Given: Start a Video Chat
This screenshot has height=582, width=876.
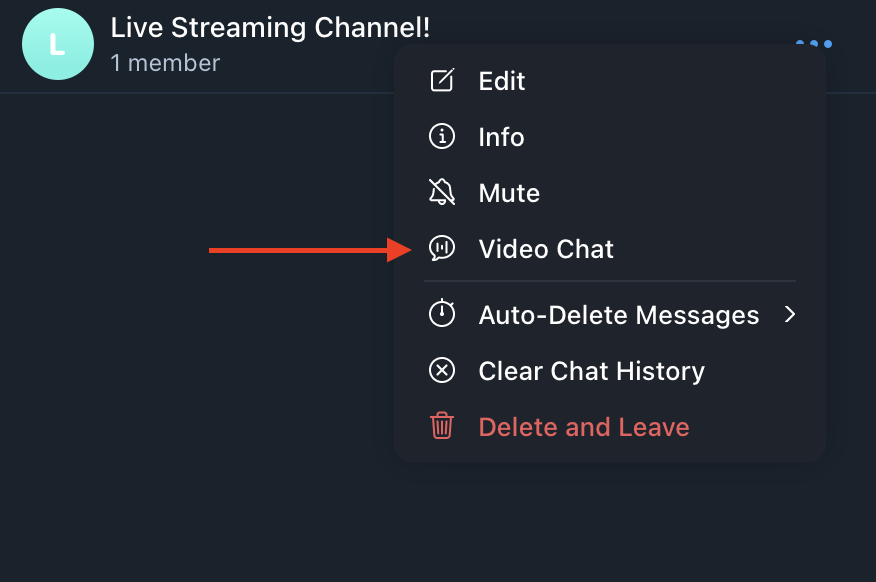Looking at the screenshot, I should click(546, 249).
